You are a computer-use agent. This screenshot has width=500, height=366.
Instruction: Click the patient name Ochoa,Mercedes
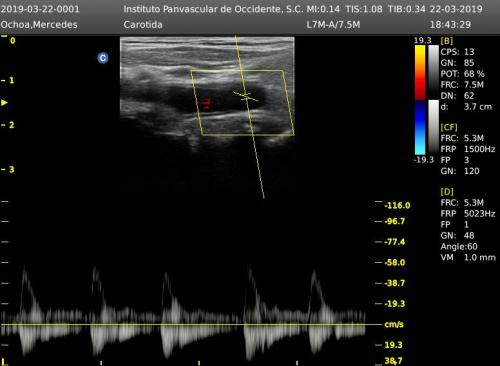click(39, 25)
